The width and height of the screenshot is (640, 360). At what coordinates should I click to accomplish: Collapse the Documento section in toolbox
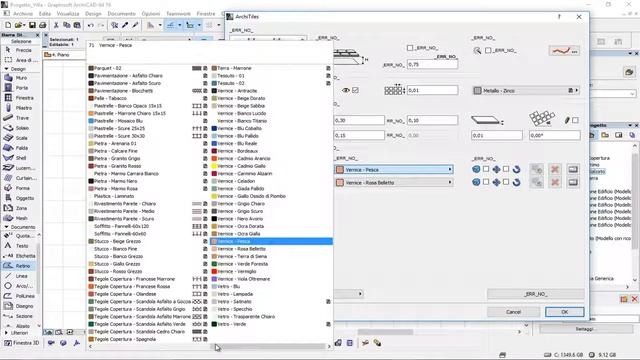click(x=6, y=227)
